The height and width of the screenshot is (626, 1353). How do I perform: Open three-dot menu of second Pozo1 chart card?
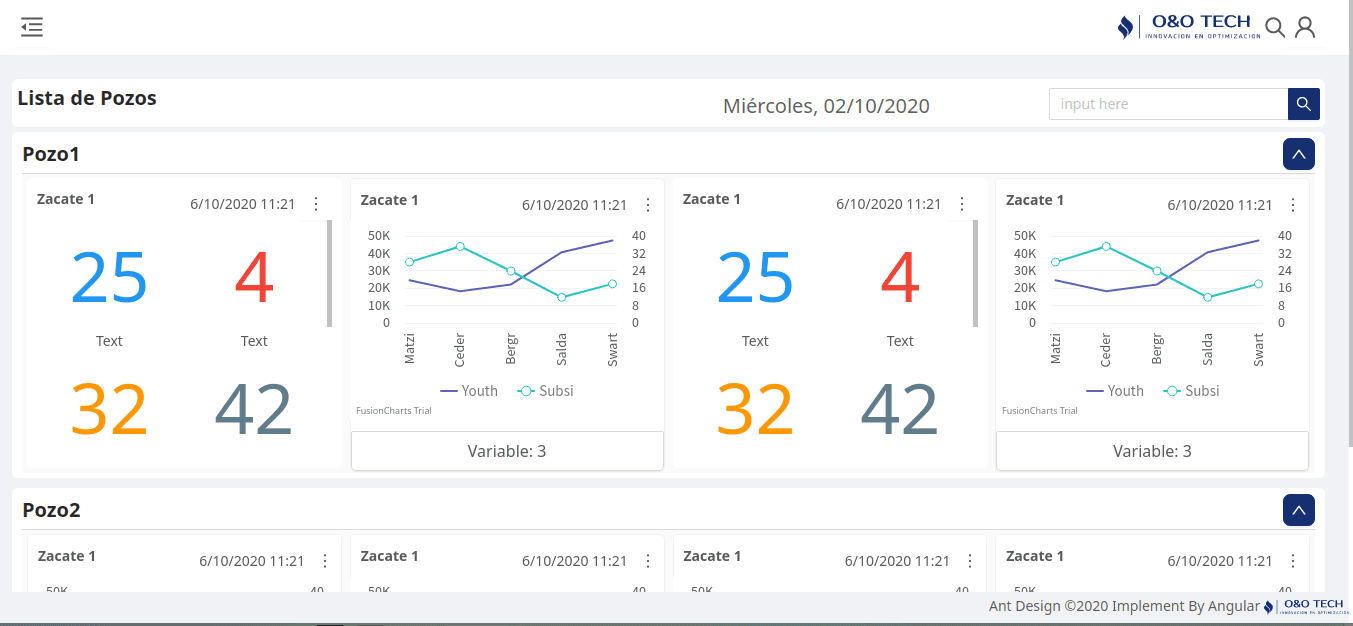tap(1293, 205)
